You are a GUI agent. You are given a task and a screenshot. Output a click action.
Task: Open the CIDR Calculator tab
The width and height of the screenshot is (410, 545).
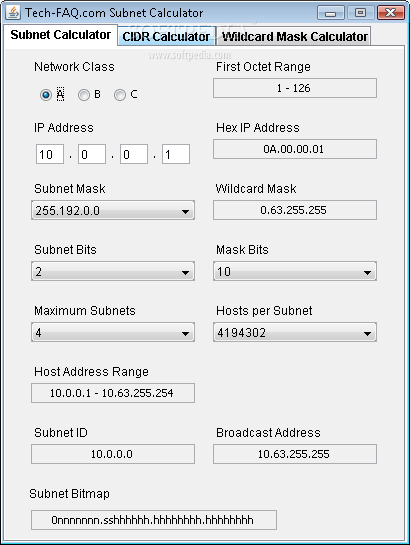coord(166,36)
